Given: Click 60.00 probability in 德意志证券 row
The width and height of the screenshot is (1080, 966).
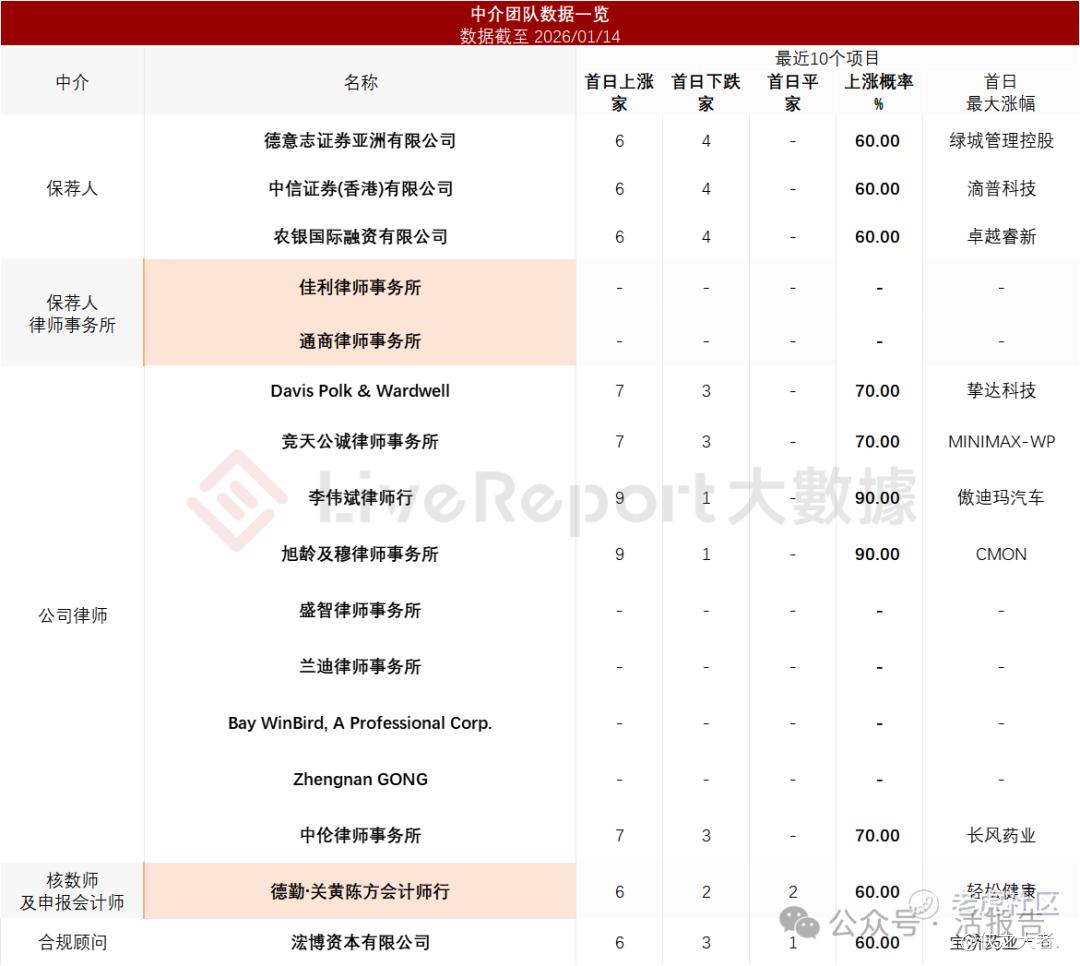Looking at the screenshot, I should tap(877, 141).
